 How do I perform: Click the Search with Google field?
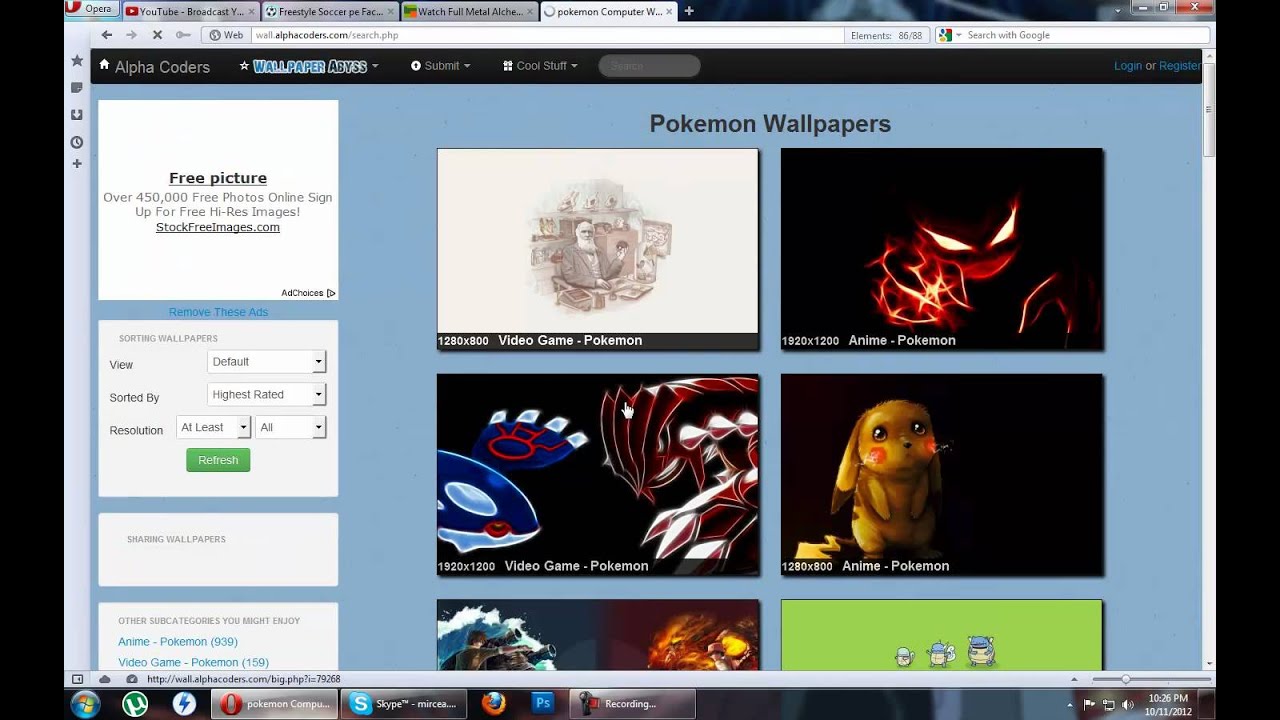1086,35
